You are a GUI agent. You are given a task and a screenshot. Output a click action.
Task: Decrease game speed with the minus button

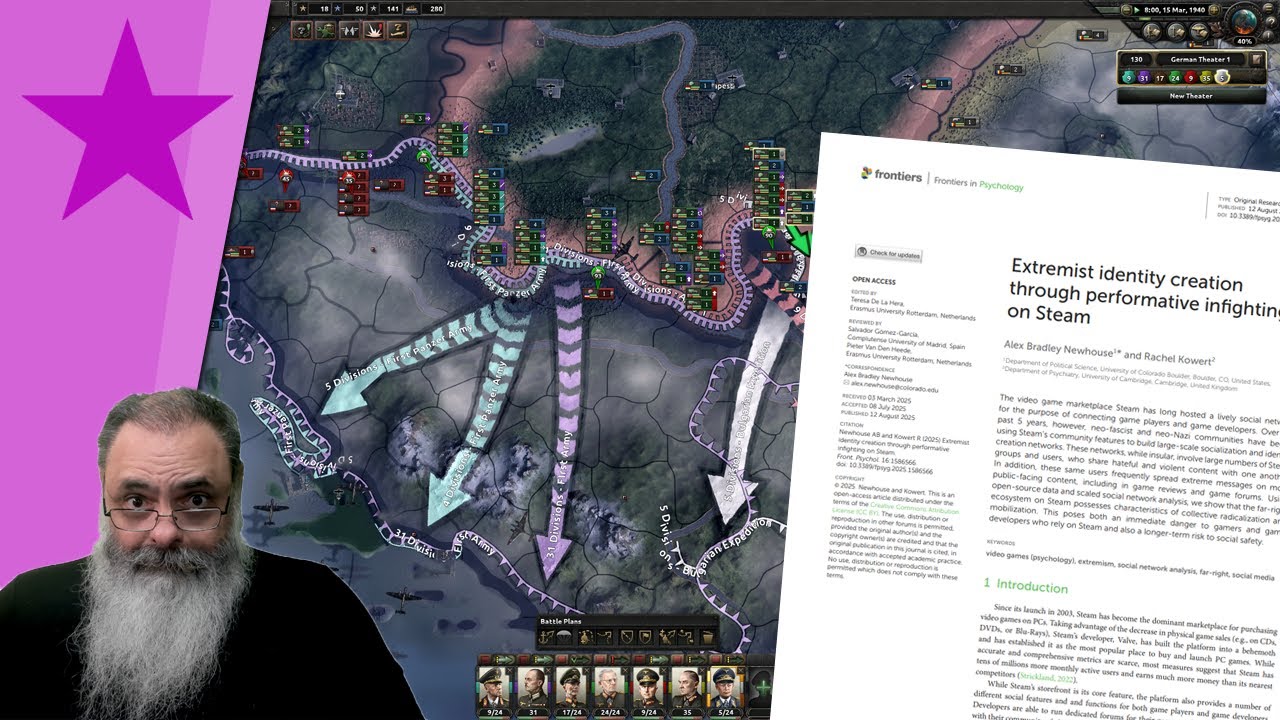tap(1126, 10)
